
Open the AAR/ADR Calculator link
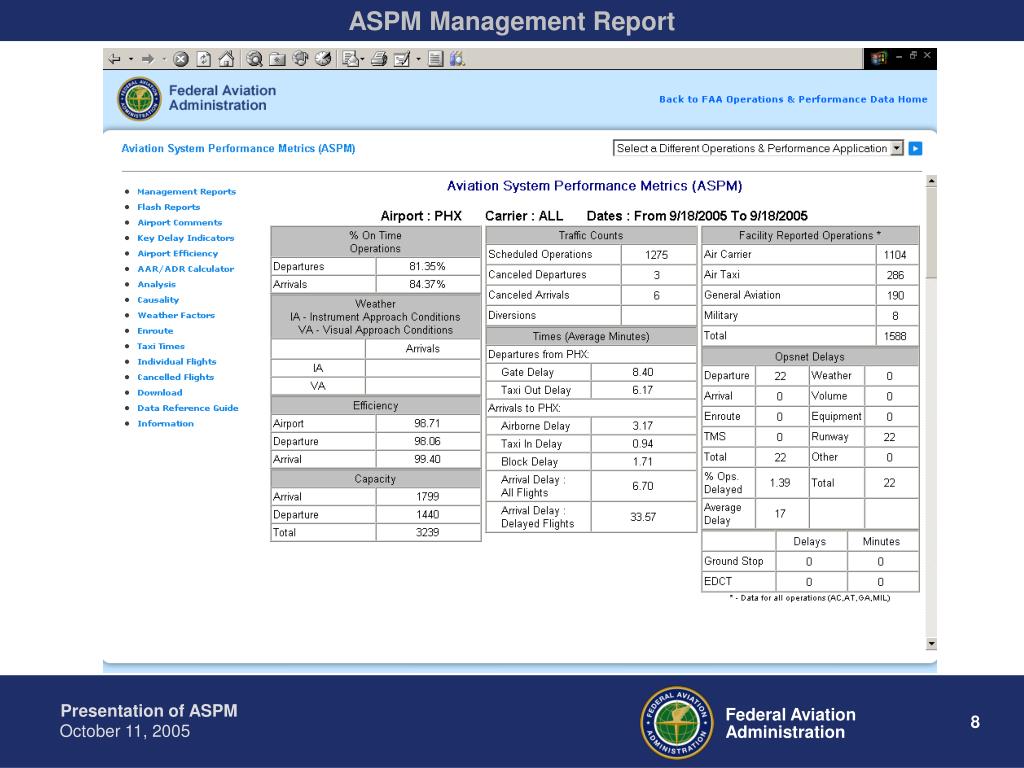pyautogui.click(x=185, y=269)
